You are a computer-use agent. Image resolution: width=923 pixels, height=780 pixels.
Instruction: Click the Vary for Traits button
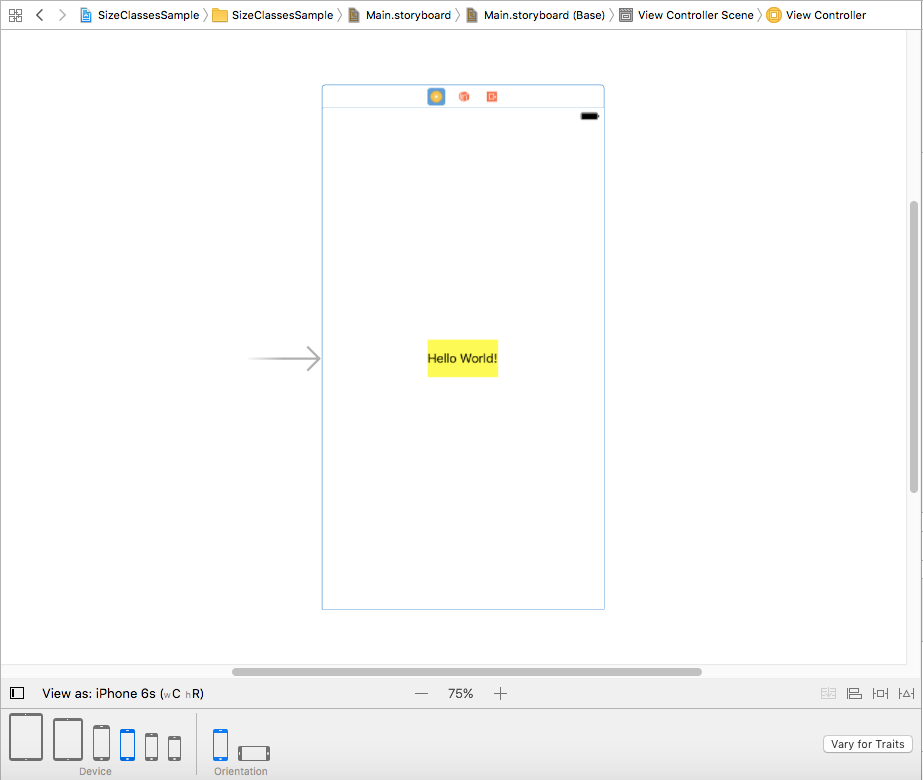click(x=867, y=744)
